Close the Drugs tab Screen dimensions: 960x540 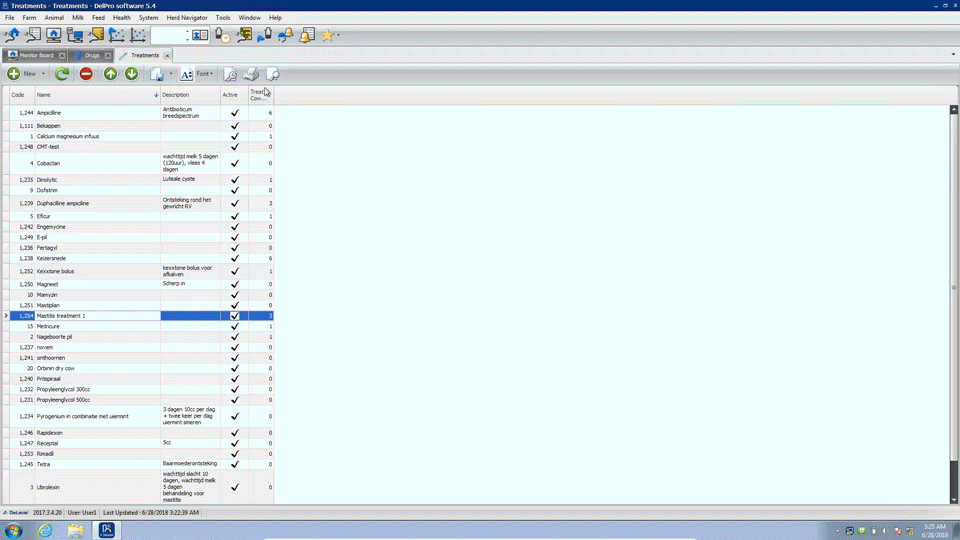[x=108, y=56]
